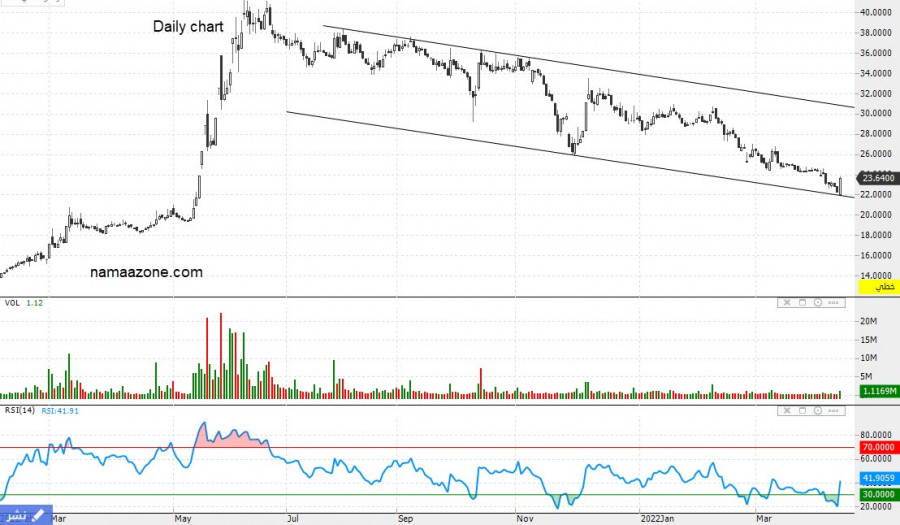Close the volume indicator panel
Screen dimensions: 900x525
[786, 302]
